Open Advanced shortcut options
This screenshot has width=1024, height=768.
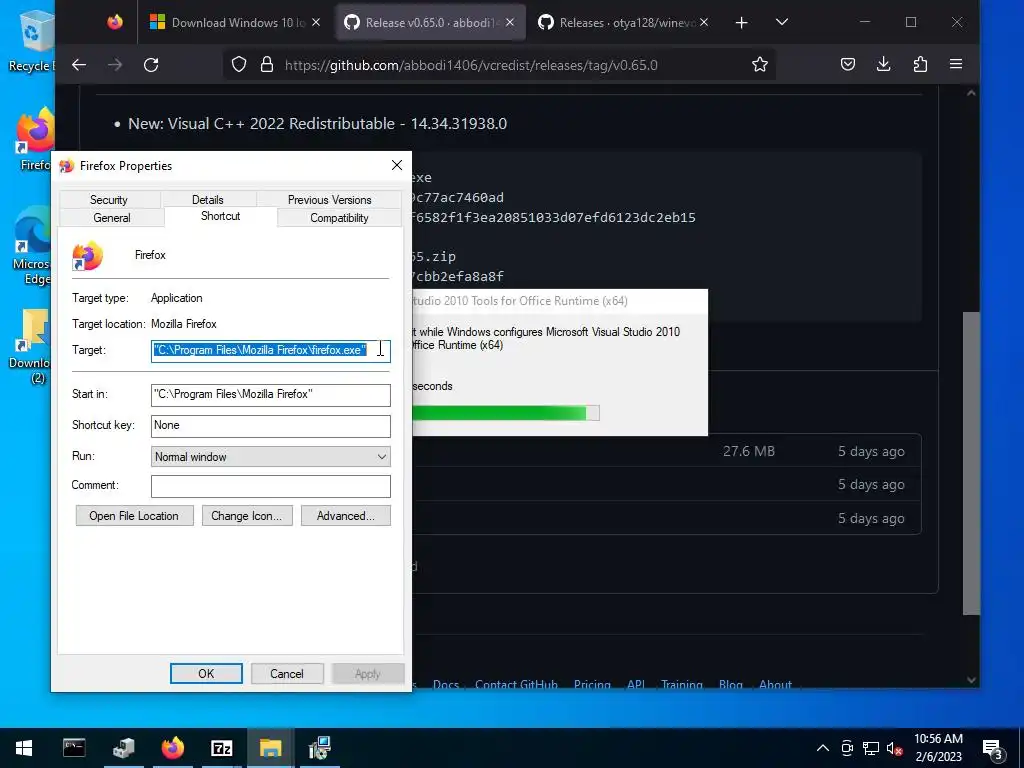(x=345, y=516)
